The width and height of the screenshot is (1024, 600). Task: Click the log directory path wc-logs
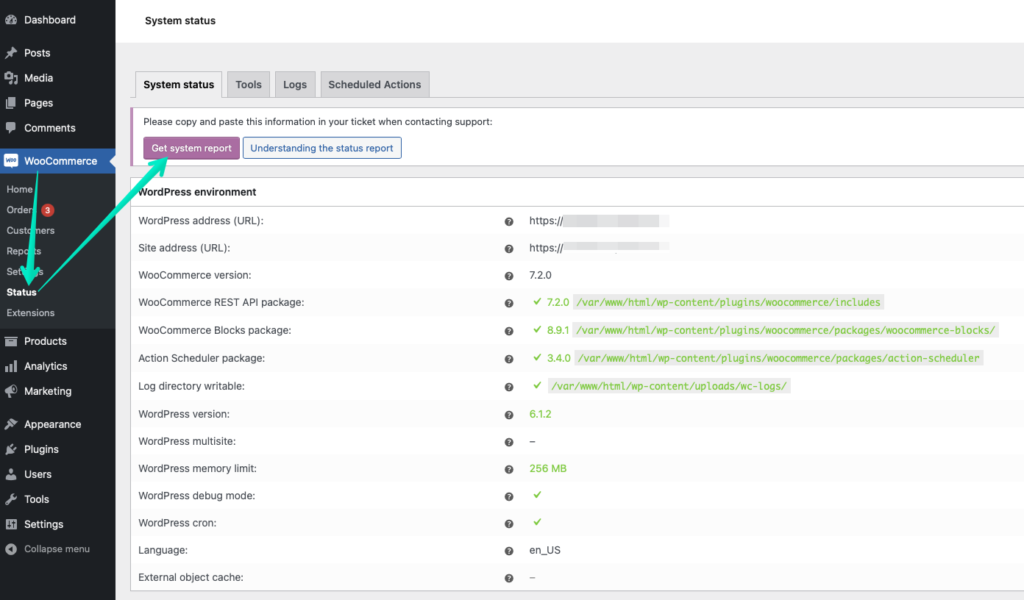[669, 387]
